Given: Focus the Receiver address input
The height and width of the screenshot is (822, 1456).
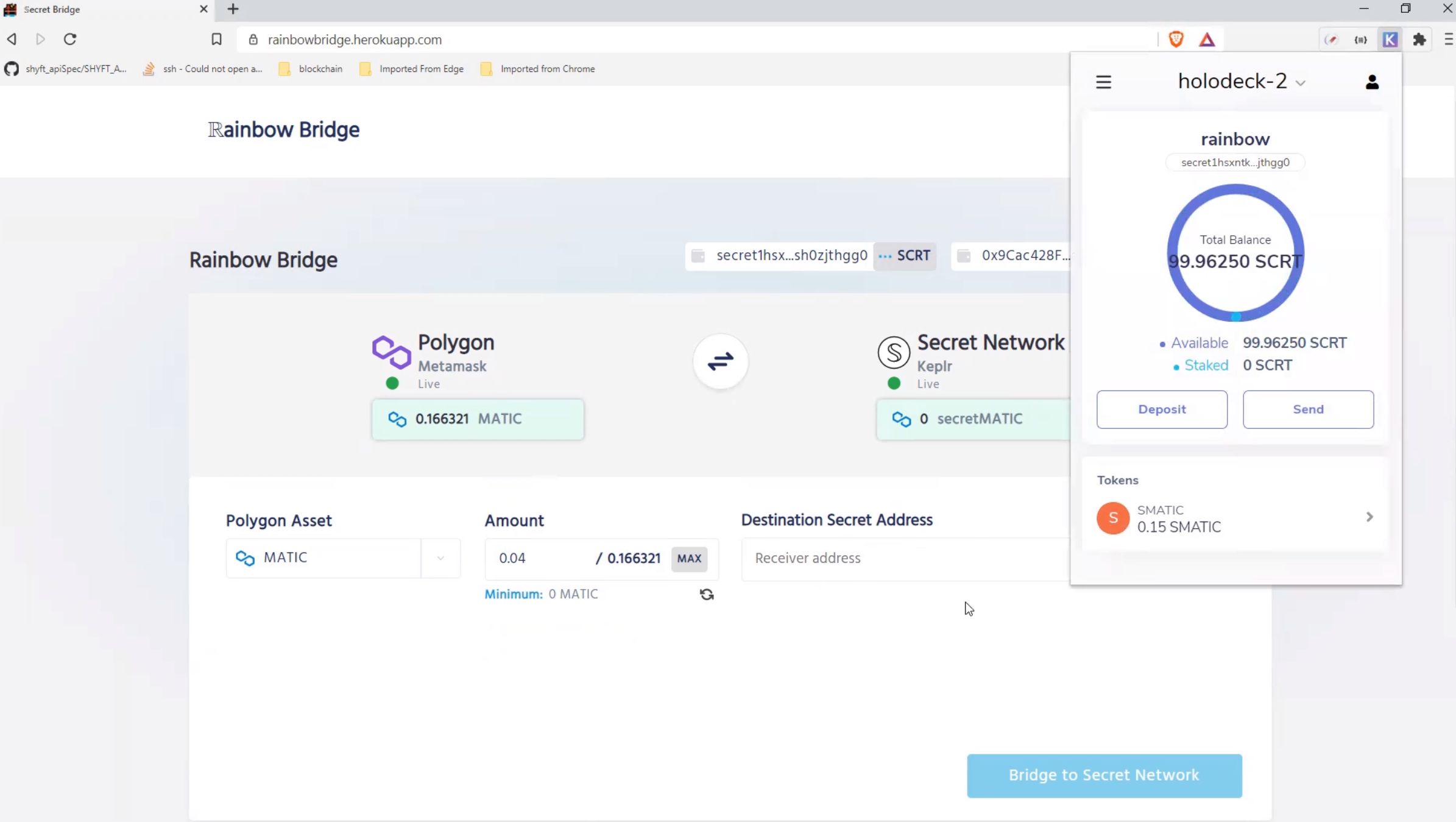Looking at the screenshot, I should click(x=905, y=558).
